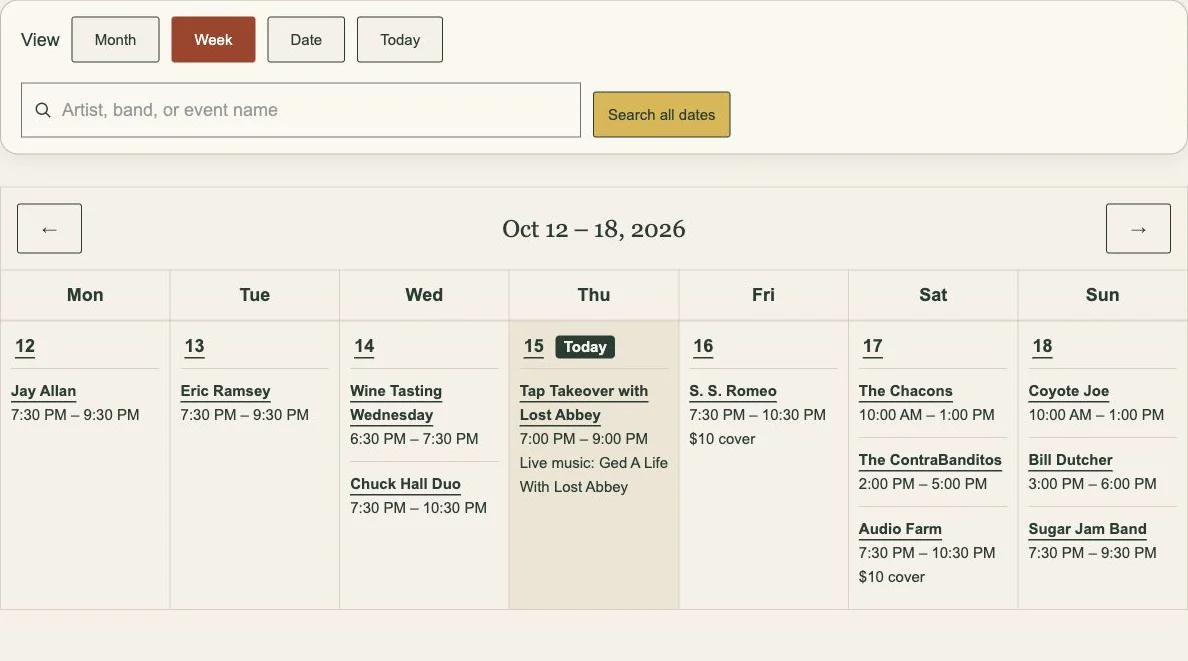
Task: Click the Live music: Ged A Life text
Action: tap(594, 463)
